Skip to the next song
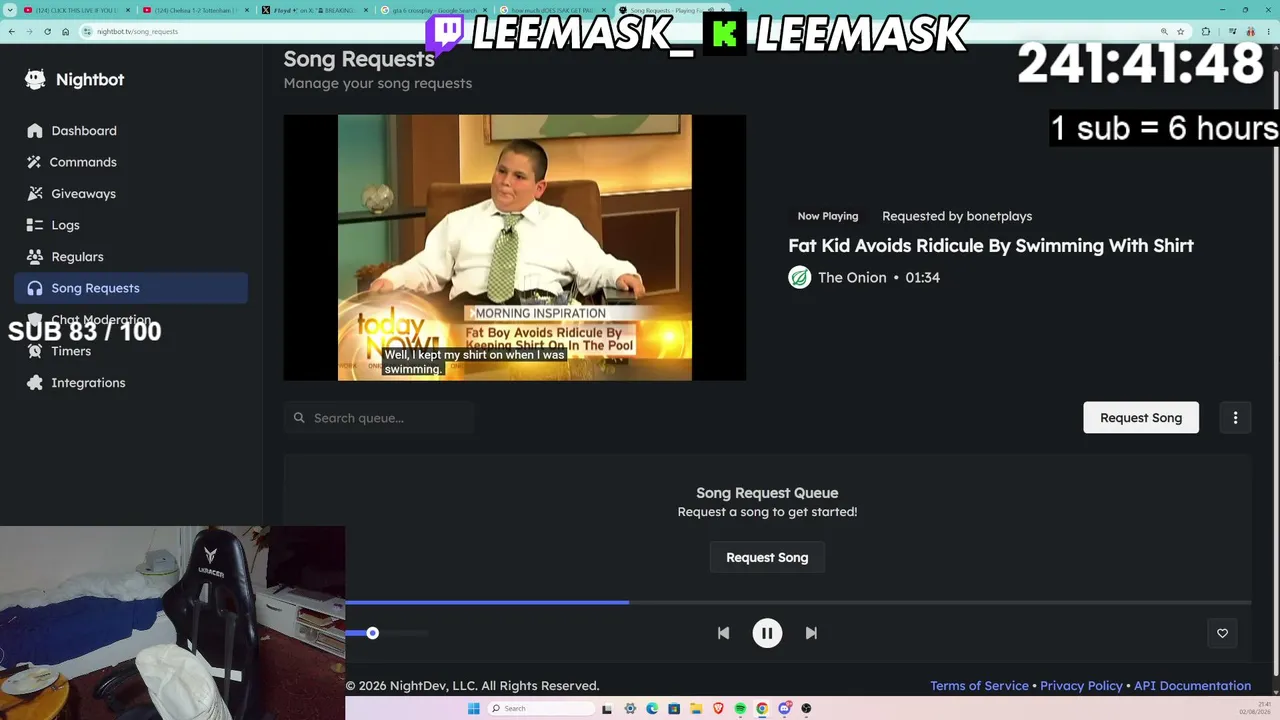 tap(811, 633)
